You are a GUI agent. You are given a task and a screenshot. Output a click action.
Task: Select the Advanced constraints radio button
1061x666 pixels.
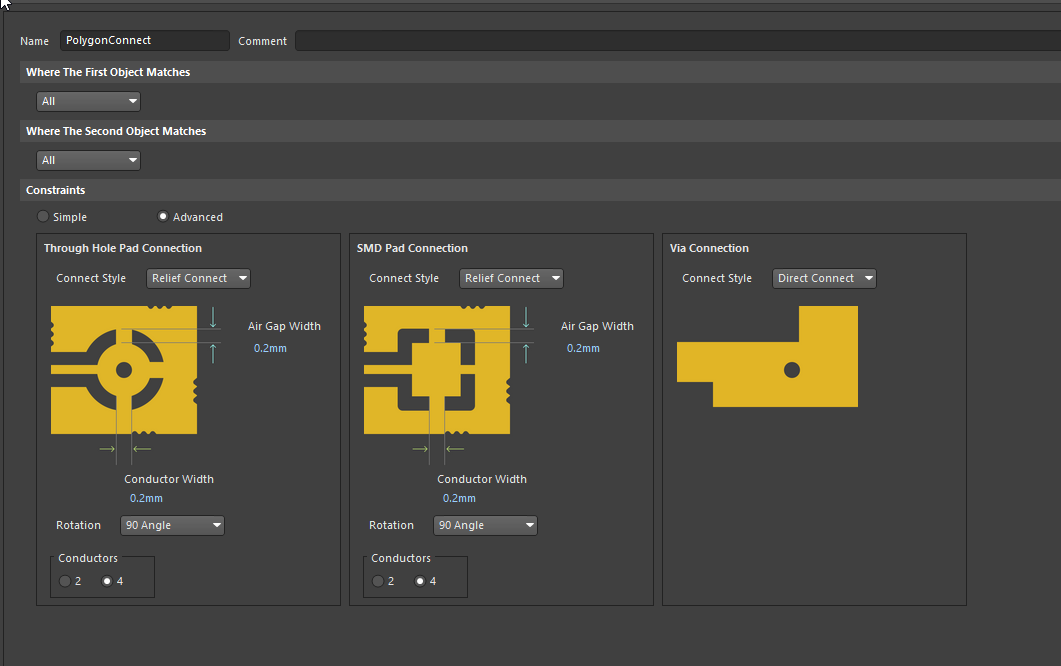click(162, 217)
